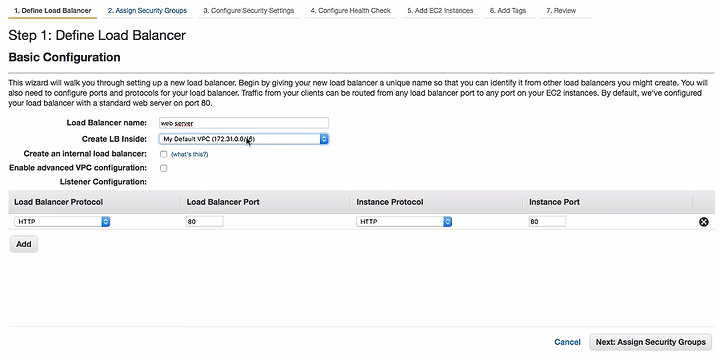Click the Load Balancer name field

pos(244,123)
